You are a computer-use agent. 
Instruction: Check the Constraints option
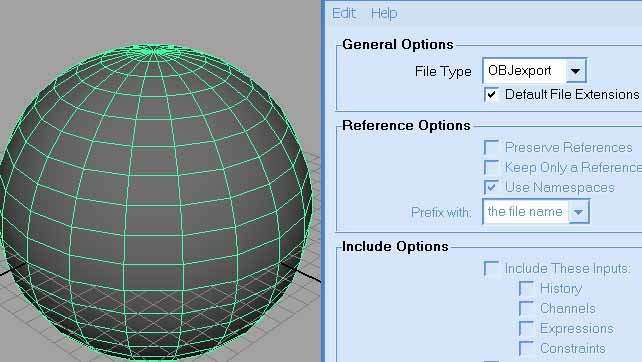pyautogui.click(x=526, y=348)
